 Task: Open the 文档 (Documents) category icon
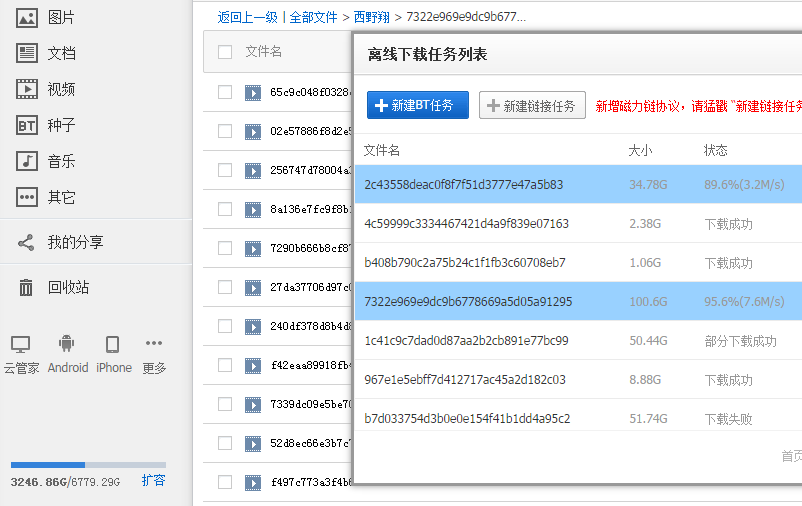pyautogui.click(x=27, y=53)
